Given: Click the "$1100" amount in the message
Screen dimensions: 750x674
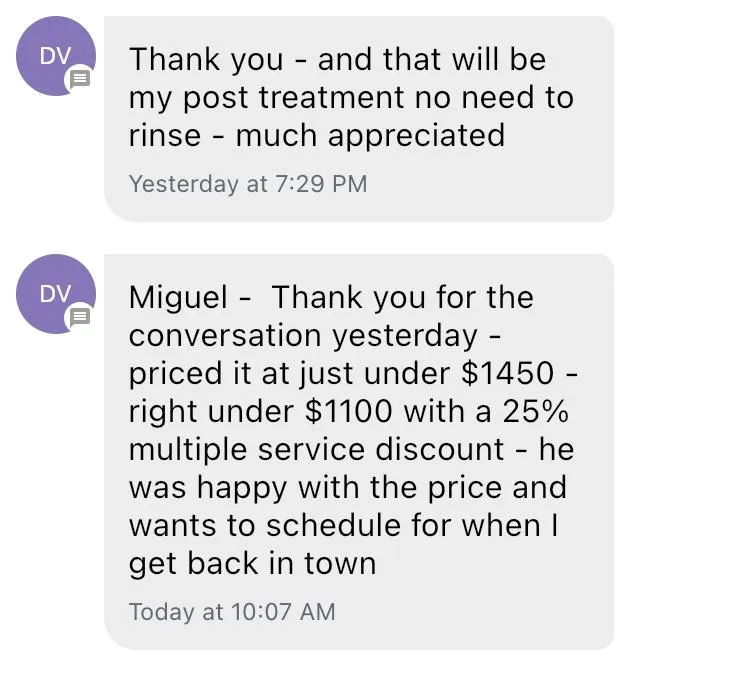Looking at the screenshot, I should [x=348, y=411].
